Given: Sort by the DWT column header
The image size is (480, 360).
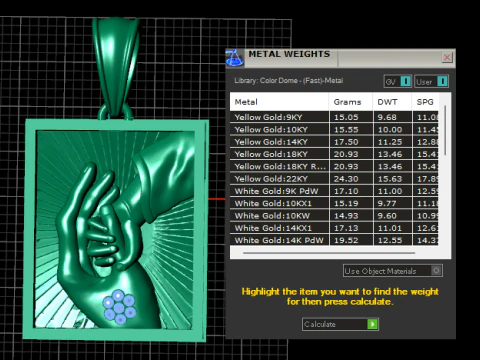Looking at the screenshot, I should pos(392,102).
